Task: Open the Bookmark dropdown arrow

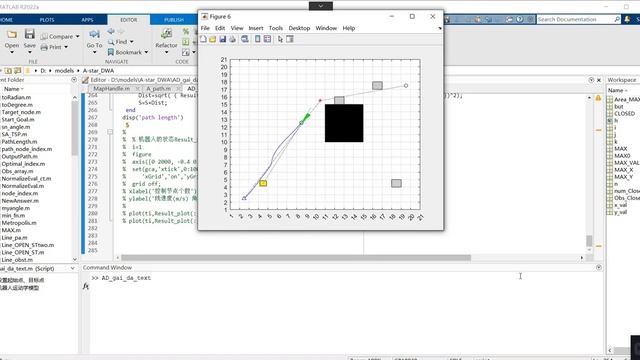Action: tap(147, 52)
